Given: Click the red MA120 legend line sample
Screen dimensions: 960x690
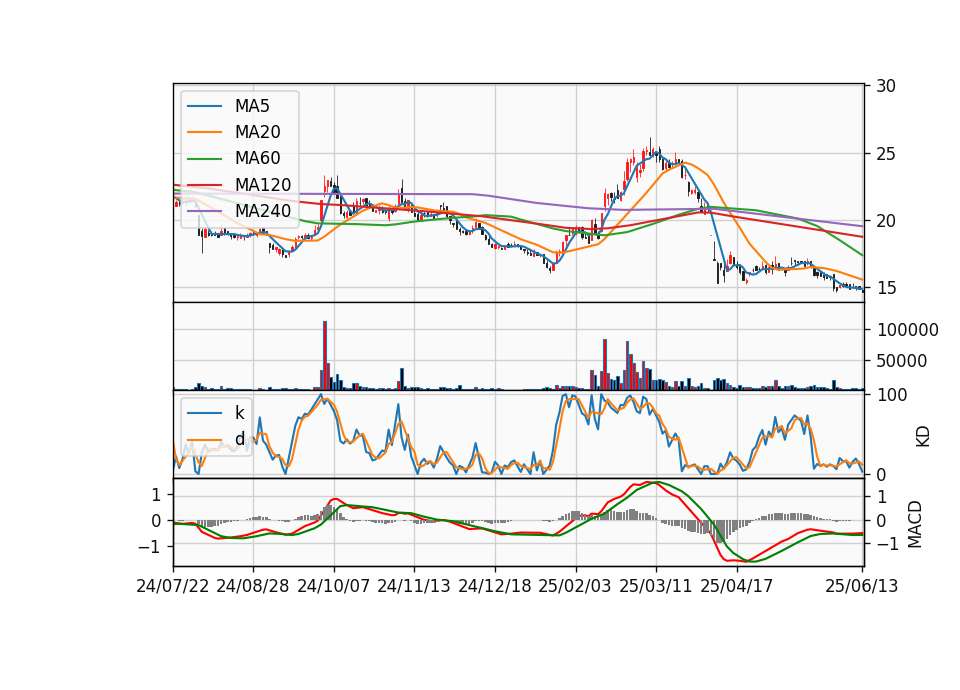Looking at the screenshot, I should (x=204, y=185).
